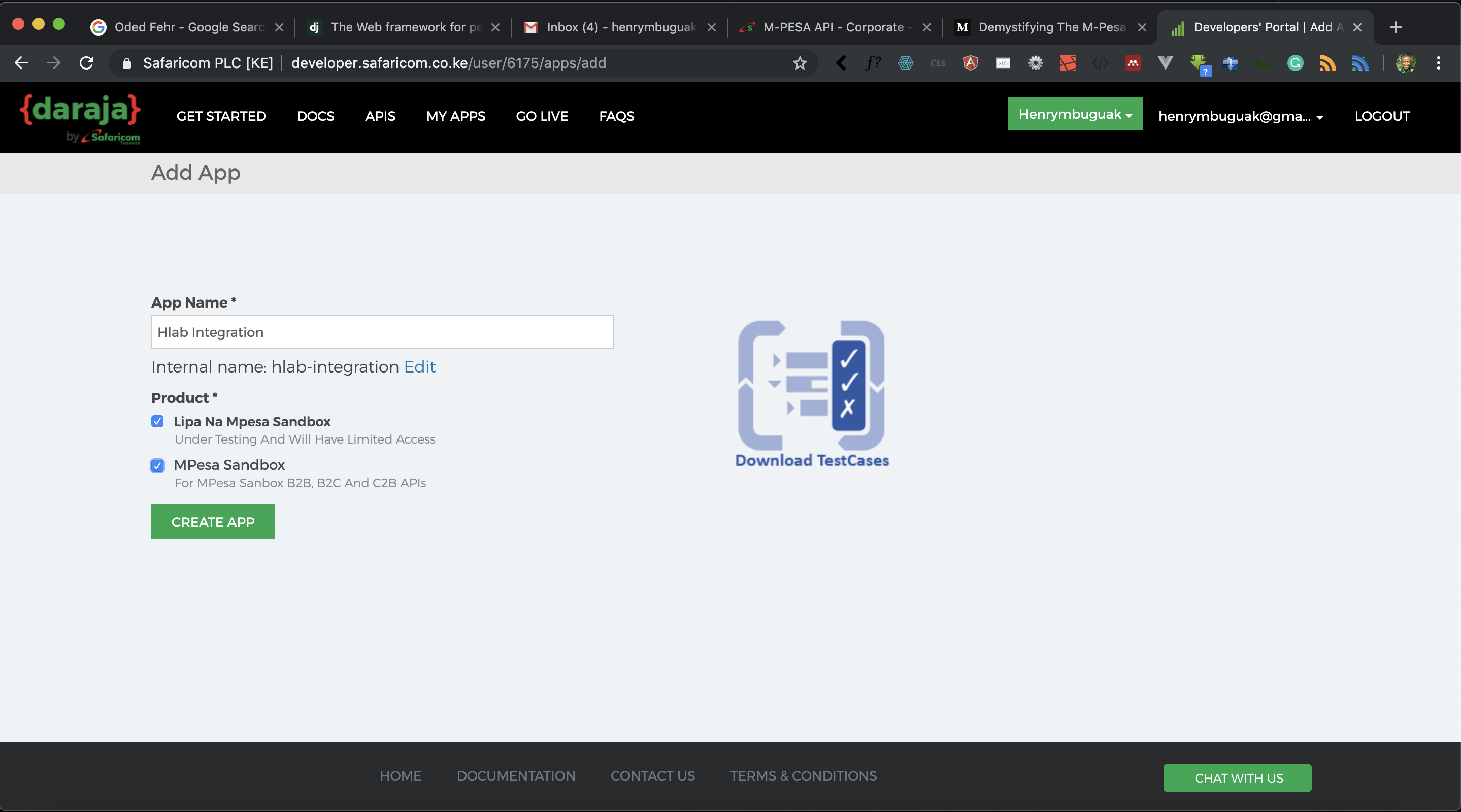Viewport: 1461px width, 812px height.
Task: Open the Grammarly extension icon
Action: pyautogui.click(x=1295, y=63)
